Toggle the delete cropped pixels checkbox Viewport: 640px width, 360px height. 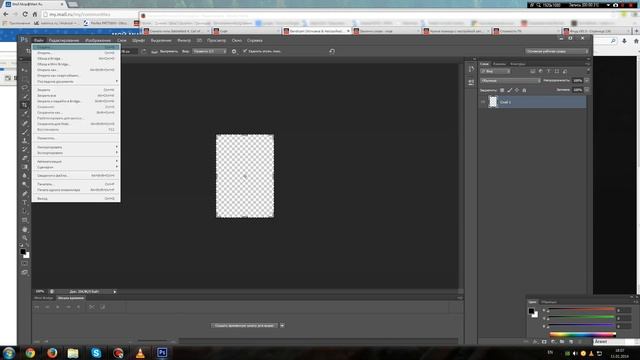tap(245, 51)
